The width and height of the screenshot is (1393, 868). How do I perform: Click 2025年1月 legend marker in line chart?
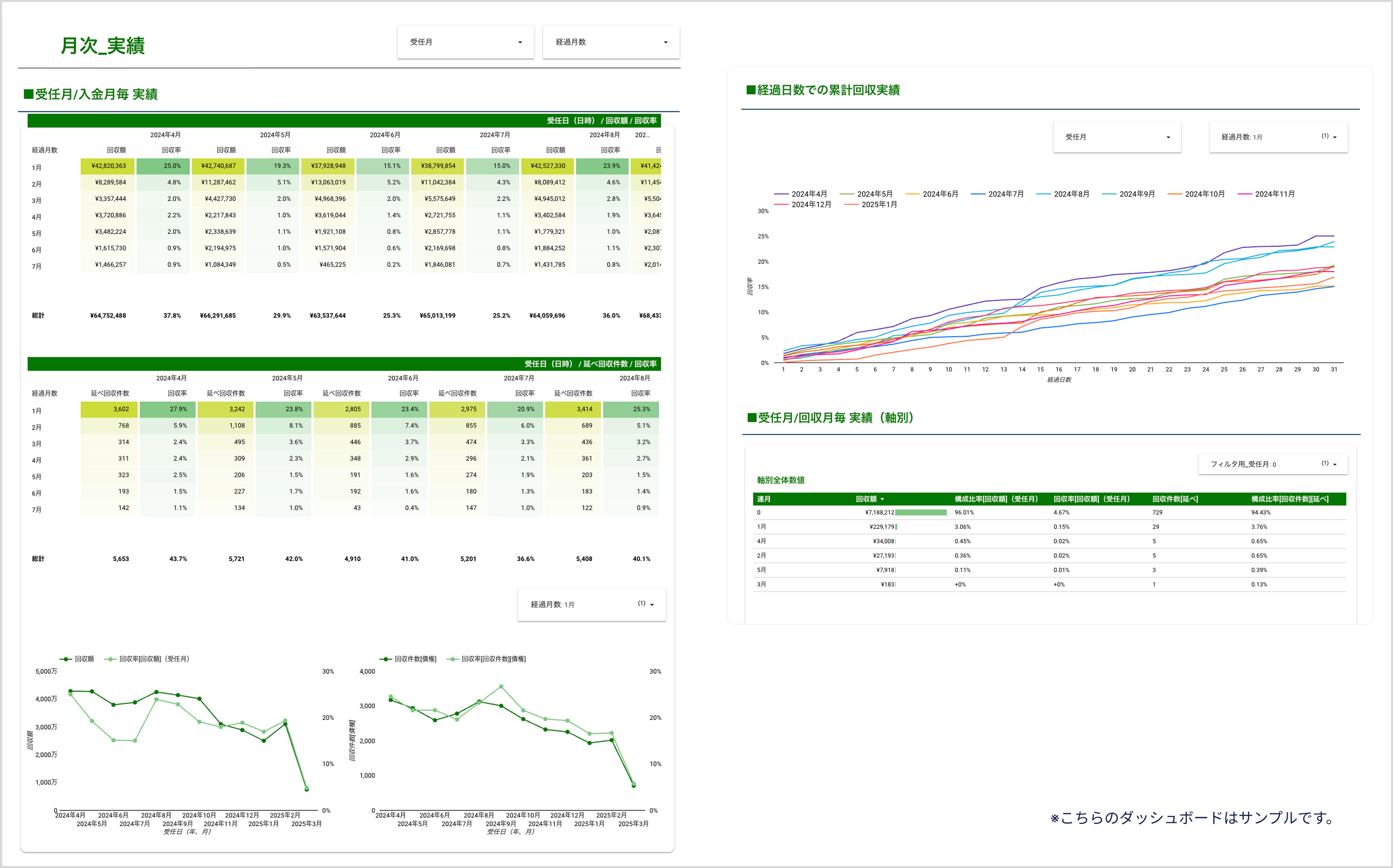point(851,205)
